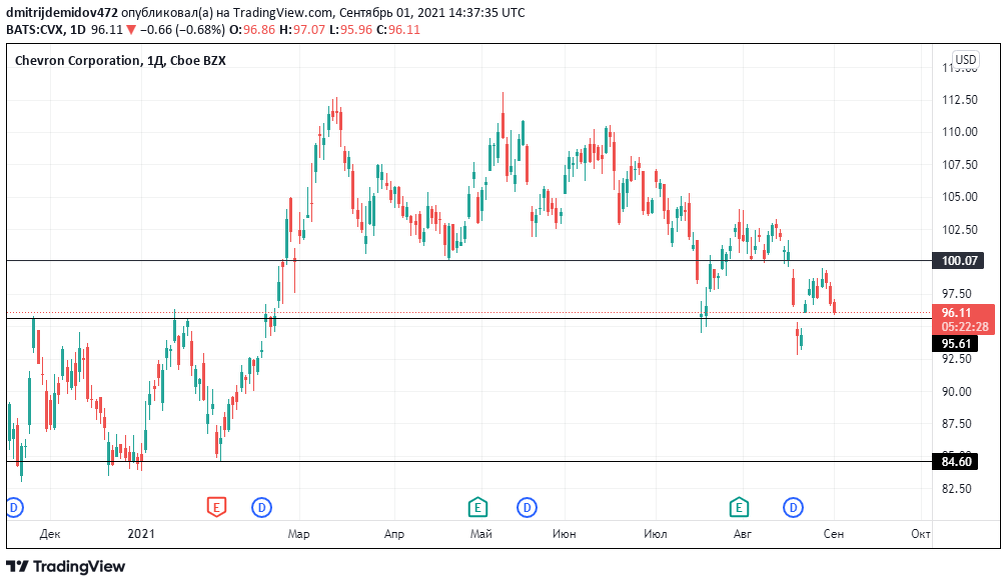Click the close value C:96.11

(x=398, y=30)
